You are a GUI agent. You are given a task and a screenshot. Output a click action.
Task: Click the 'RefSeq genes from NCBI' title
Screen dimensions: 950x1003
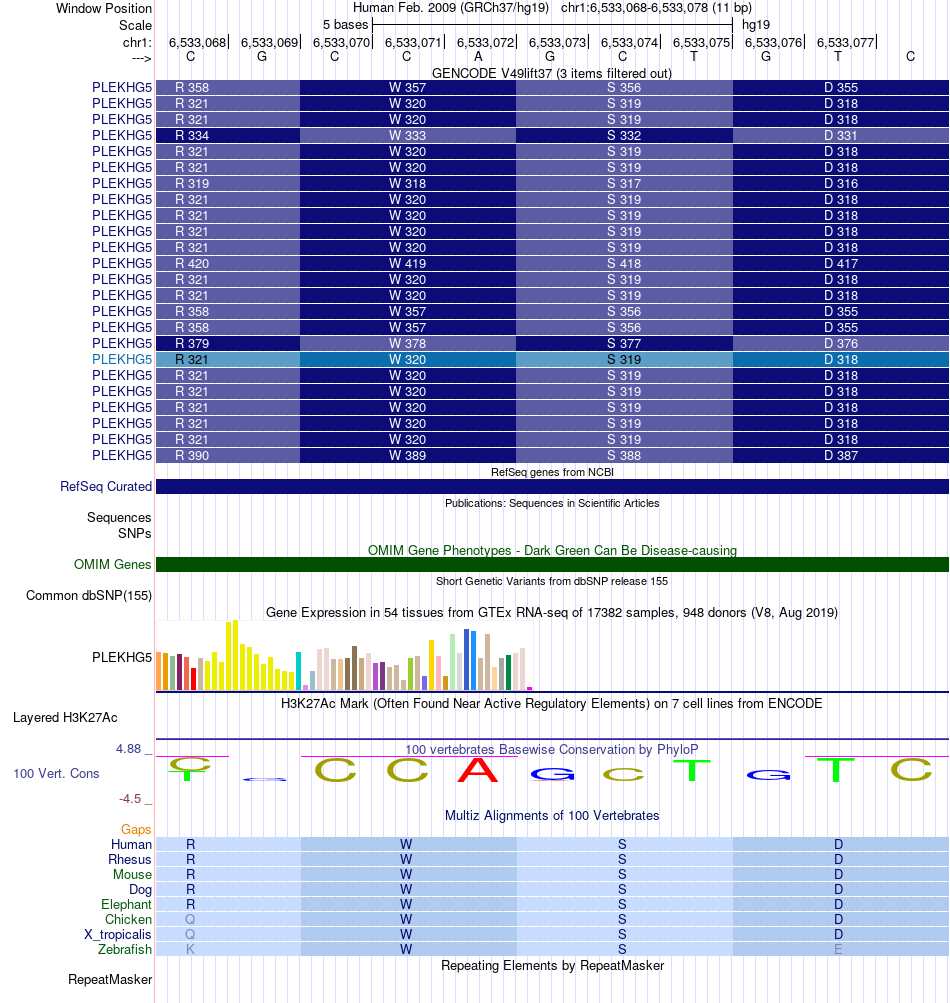tap(552, 472)
